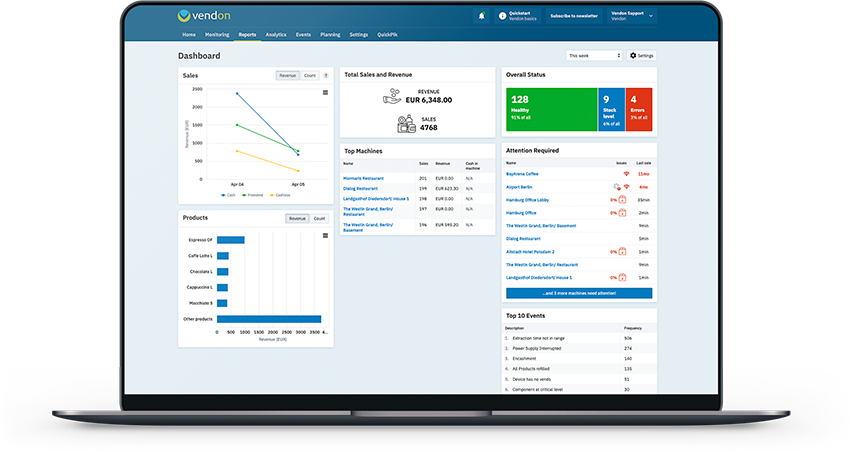Click the 'EUR 6,348.00' revenue value
This screenshot has width=850, height=452.
point(429,100)
